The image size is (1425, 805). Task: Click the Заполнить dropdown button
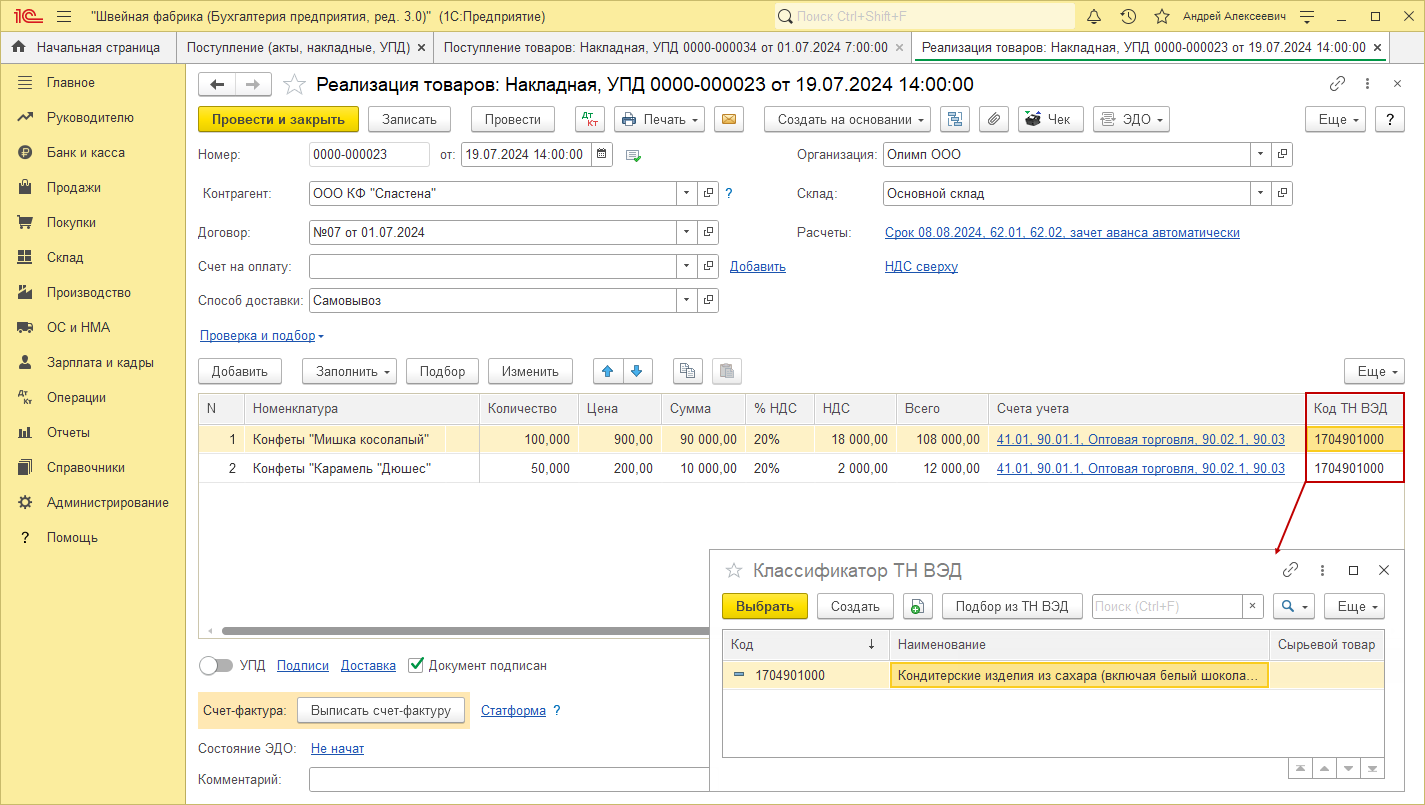(x=349, y=371)
